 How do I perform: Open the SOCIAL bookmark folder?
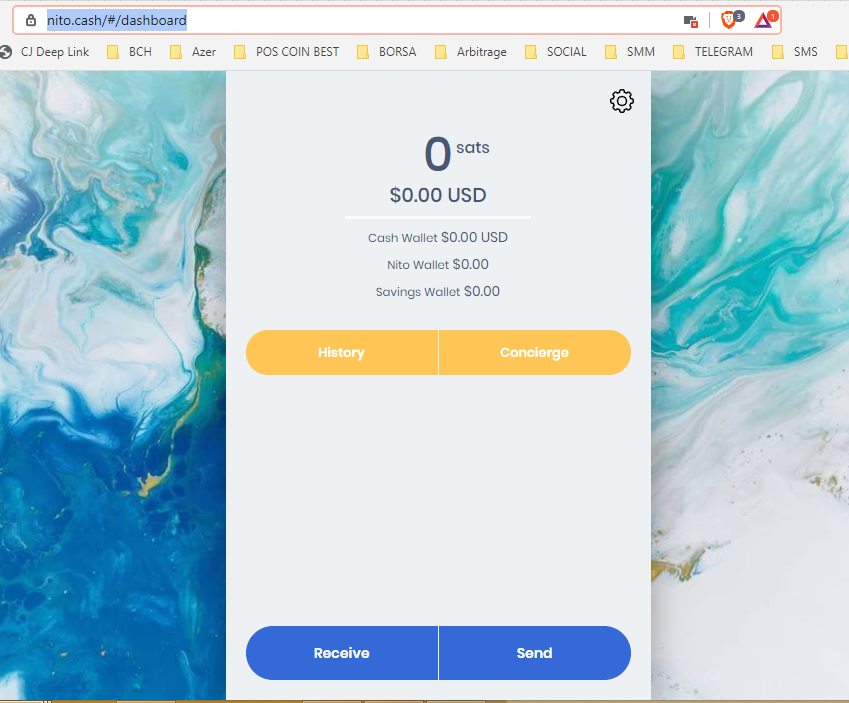[x=556, y=52]
